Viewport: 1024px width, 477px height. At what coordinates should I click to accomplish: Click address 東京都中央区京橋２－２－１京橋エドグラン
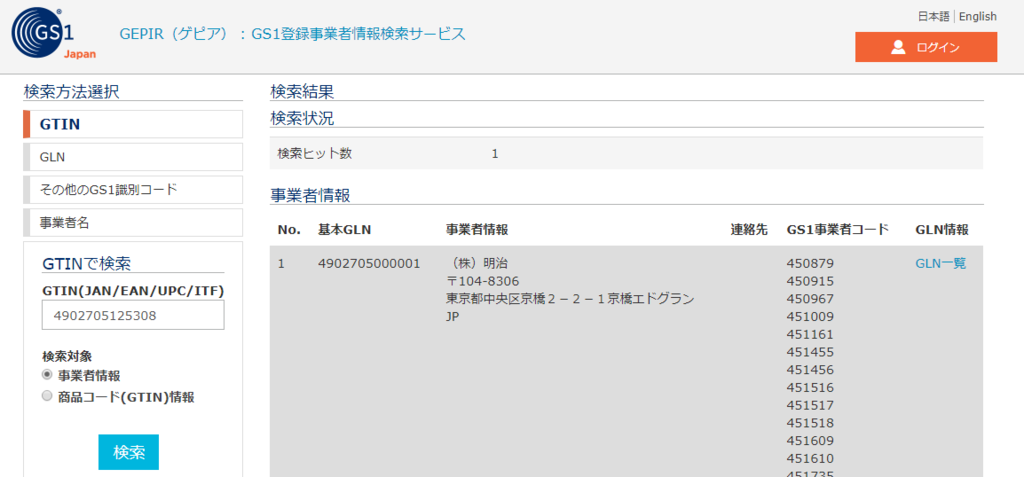pos(569,299)
